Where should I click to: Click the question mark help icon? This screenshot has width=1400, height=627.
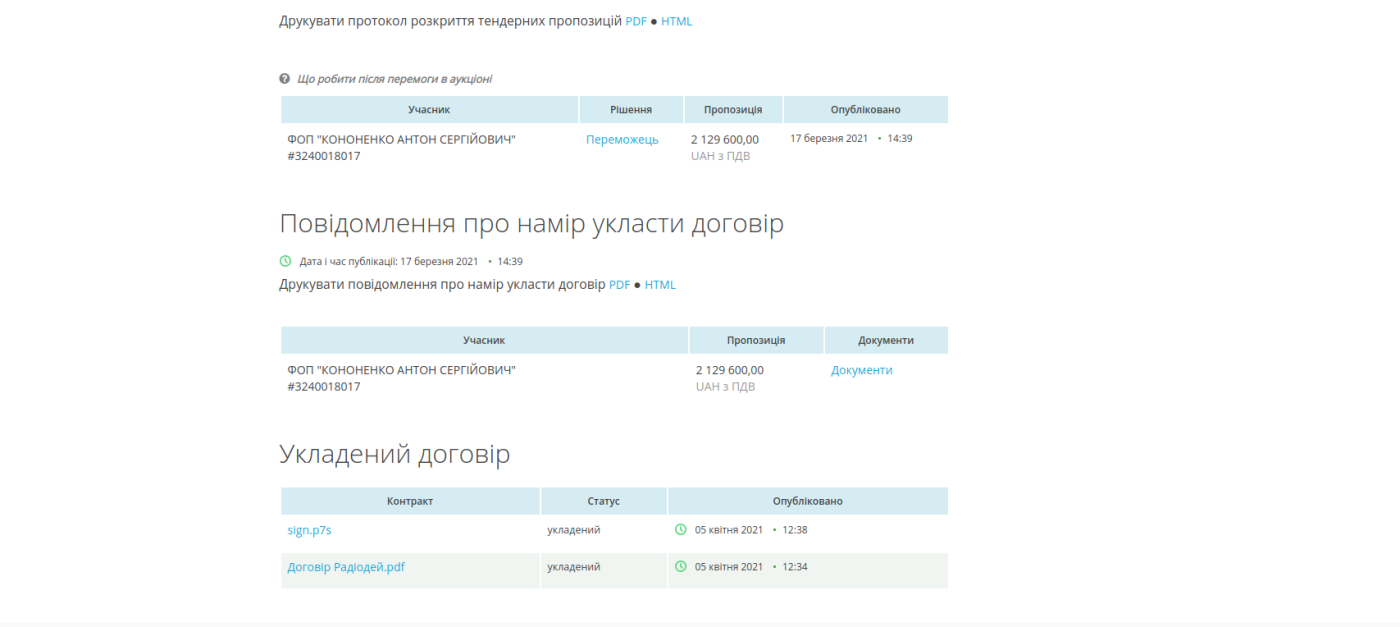click(285, 79)
